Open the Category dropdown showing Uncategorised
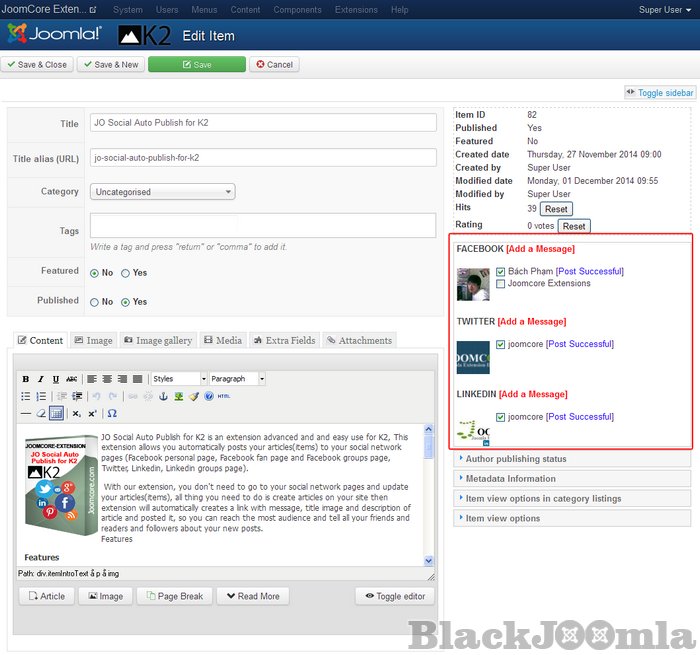Image resolution: width=700 pixels, height=655 pixels. coord(163,192)
